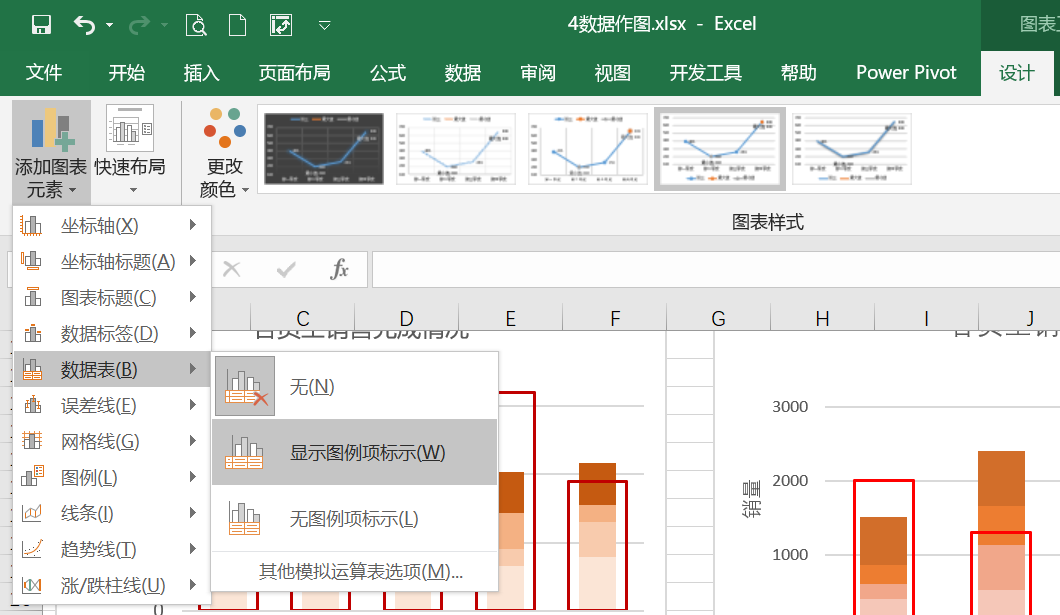Click the Undo arrow icon
The width and height of the screenshot is (1060, 615).
pos(85,25)
